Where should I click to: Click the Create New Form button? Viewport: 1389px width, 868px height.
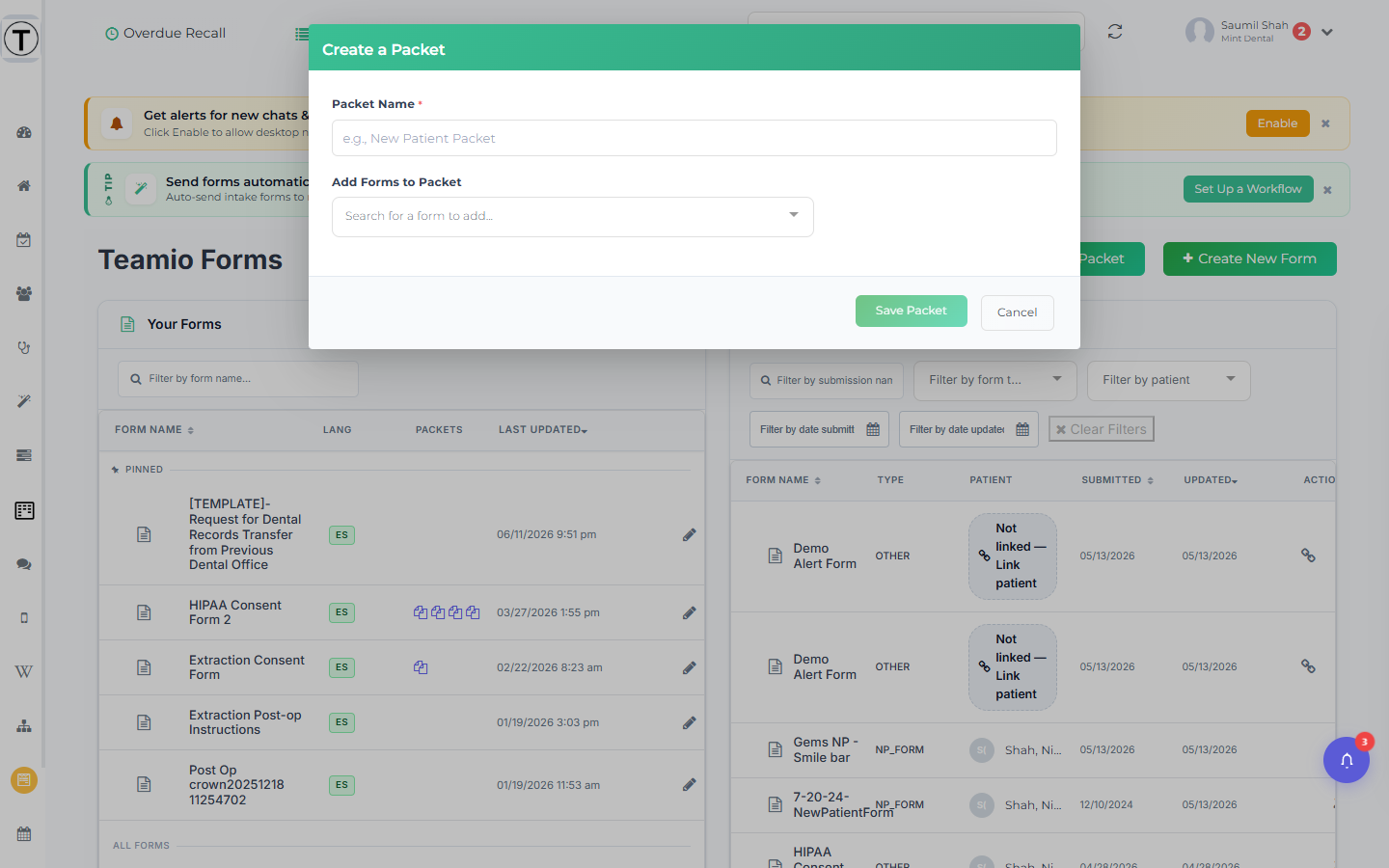point(1250,258)
